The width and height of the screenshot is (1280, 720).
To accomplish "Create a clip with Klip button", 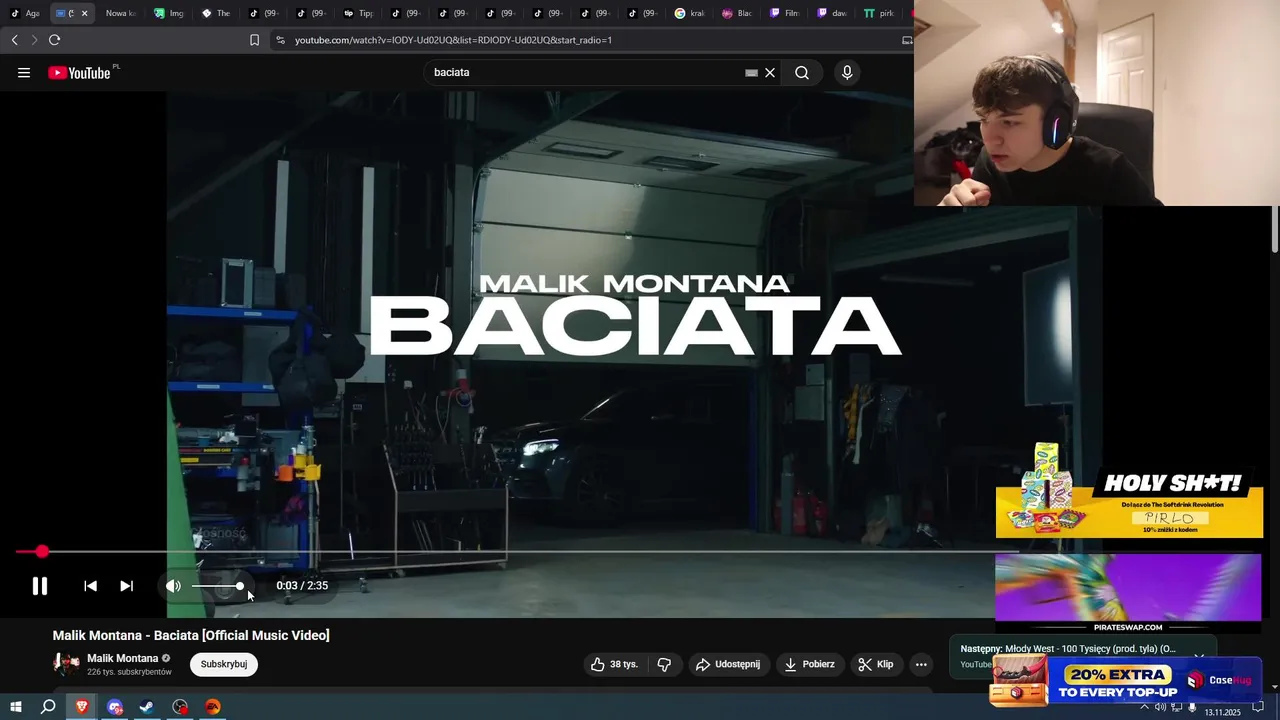I will pyautogui.click(x=876, y=664).
